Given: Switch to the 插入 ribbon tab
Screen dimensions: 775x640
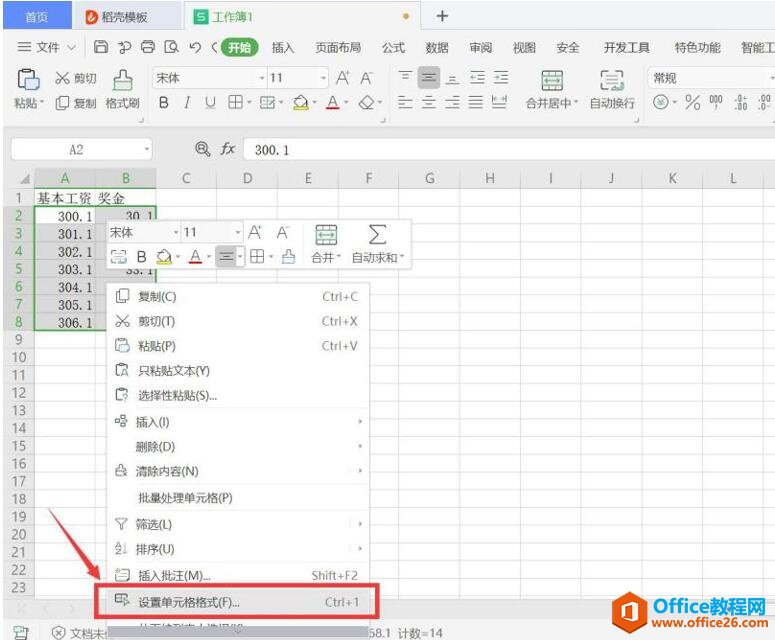Looking at the screenshot, I should 283,47.
